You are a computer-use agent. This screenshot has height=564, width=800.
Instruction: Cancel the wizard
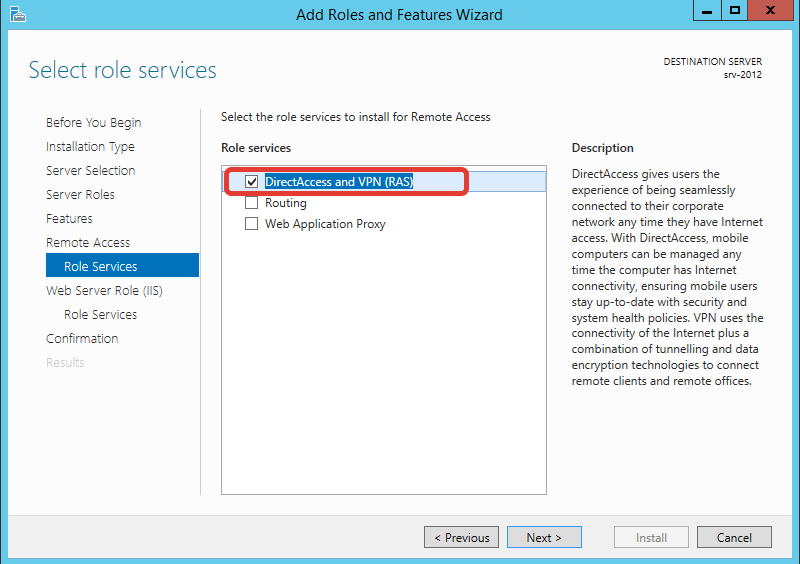pos(734,537)
